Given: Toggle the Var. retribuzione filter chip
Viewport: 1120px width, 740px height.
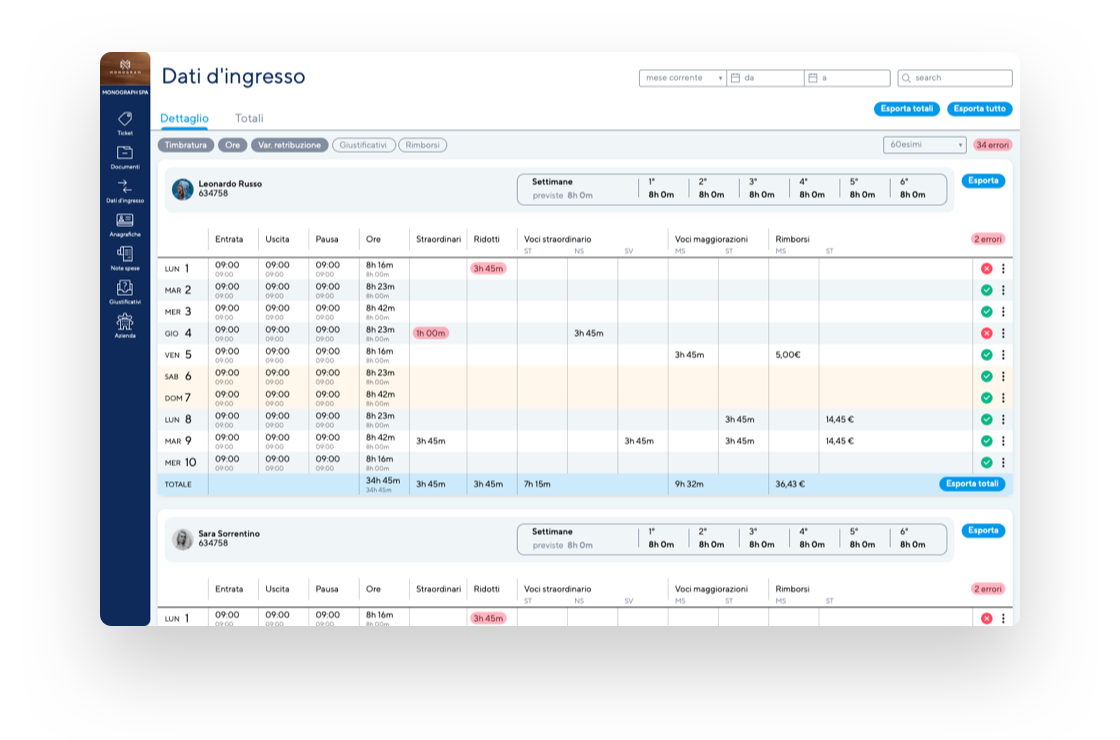Looking at the screenshot, I should pos(288,145).
